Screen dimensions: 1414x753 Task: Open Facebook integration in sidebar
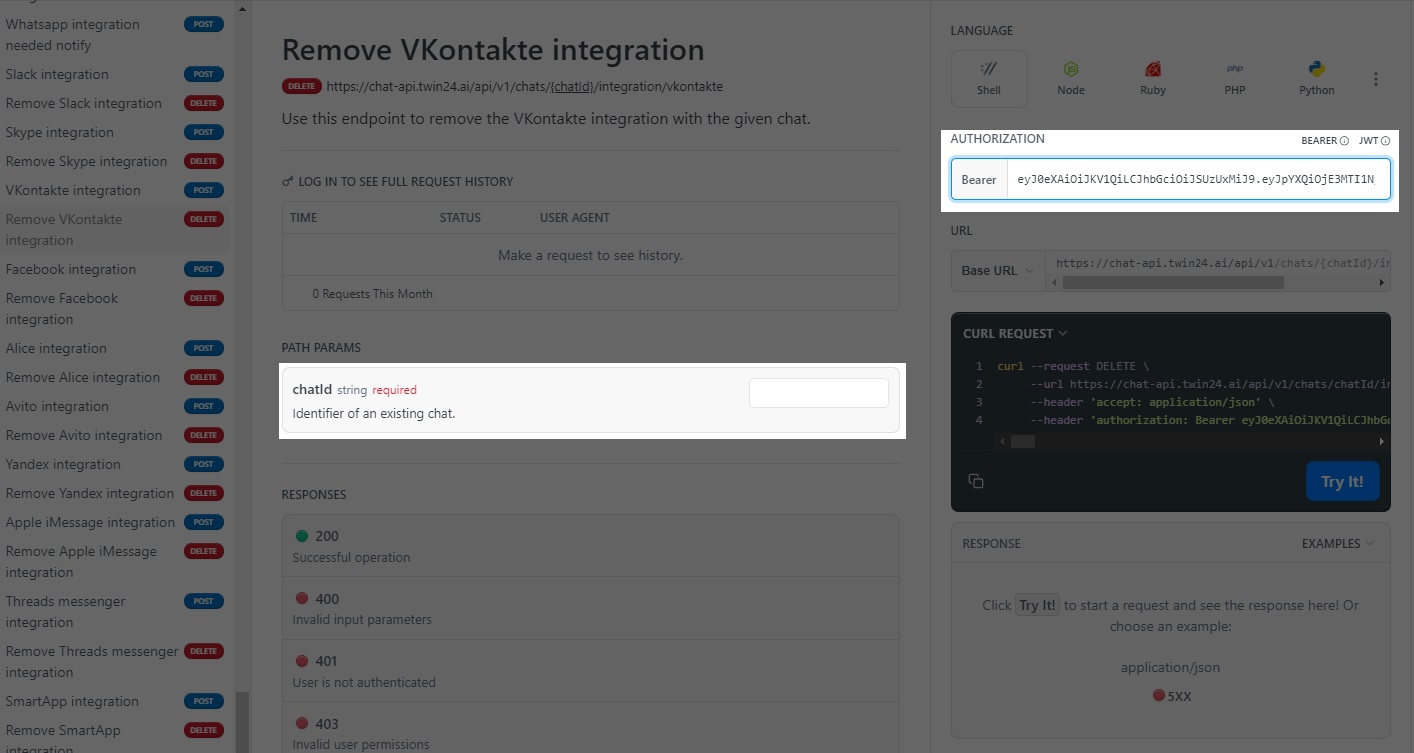115,269
